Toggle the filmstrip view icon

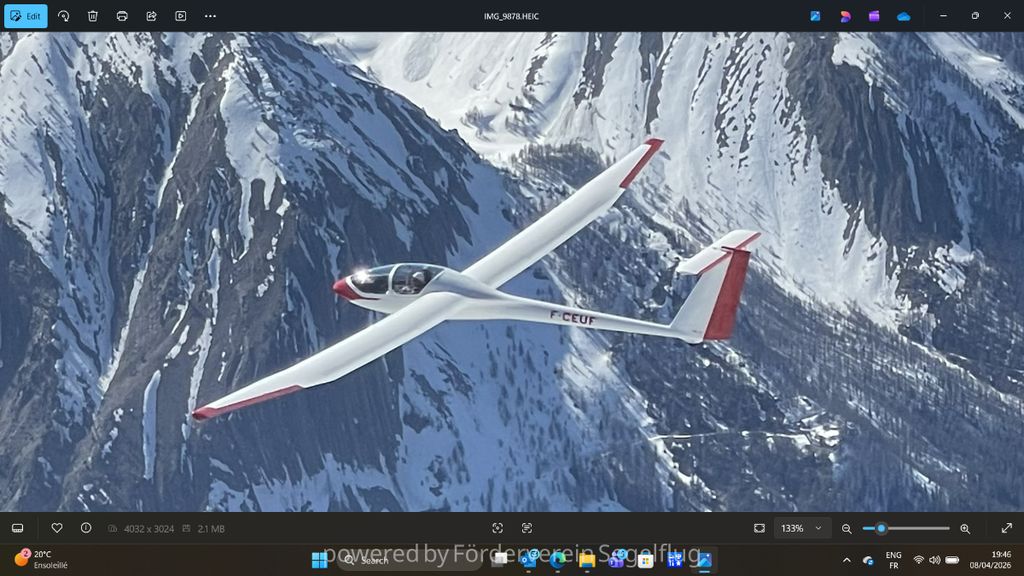click(x=18, y=528)
